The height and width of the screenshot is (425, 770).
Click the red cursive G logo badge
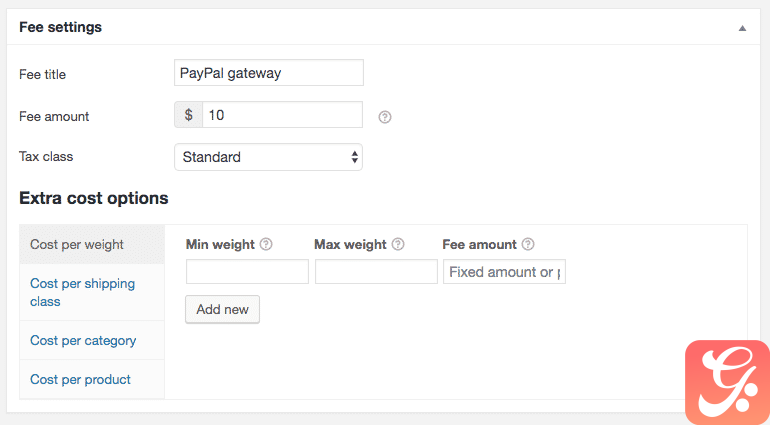point(727,382)
